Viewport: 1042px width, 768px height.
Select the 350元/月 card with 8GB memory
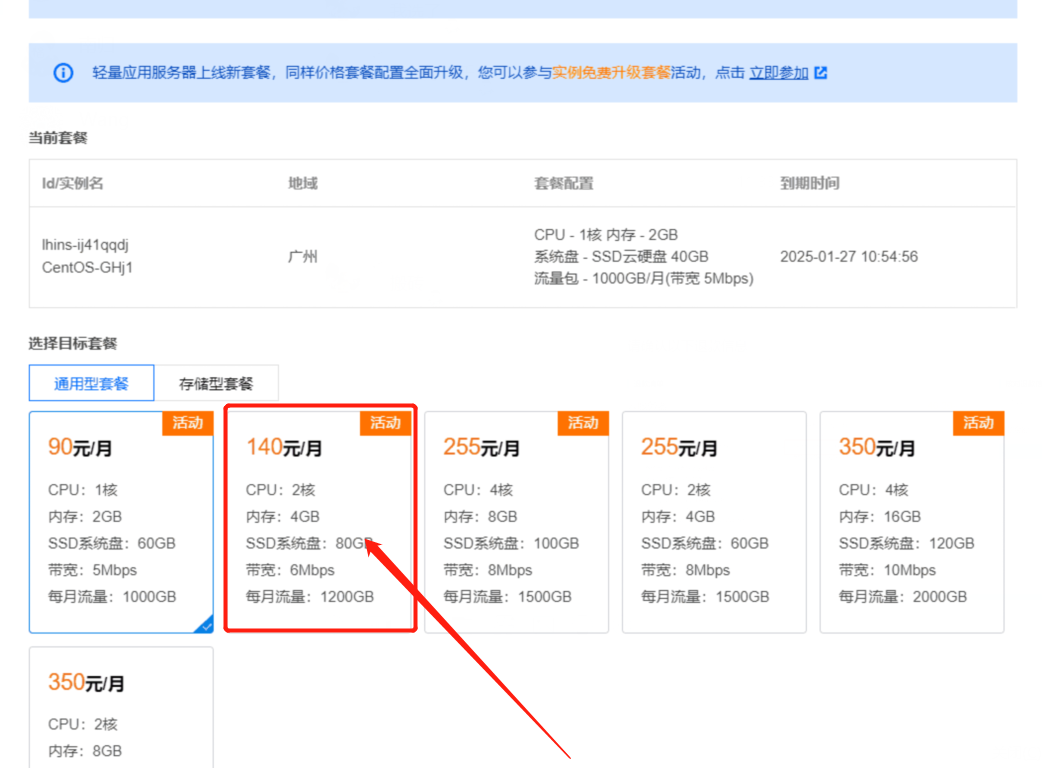[121, 708]
